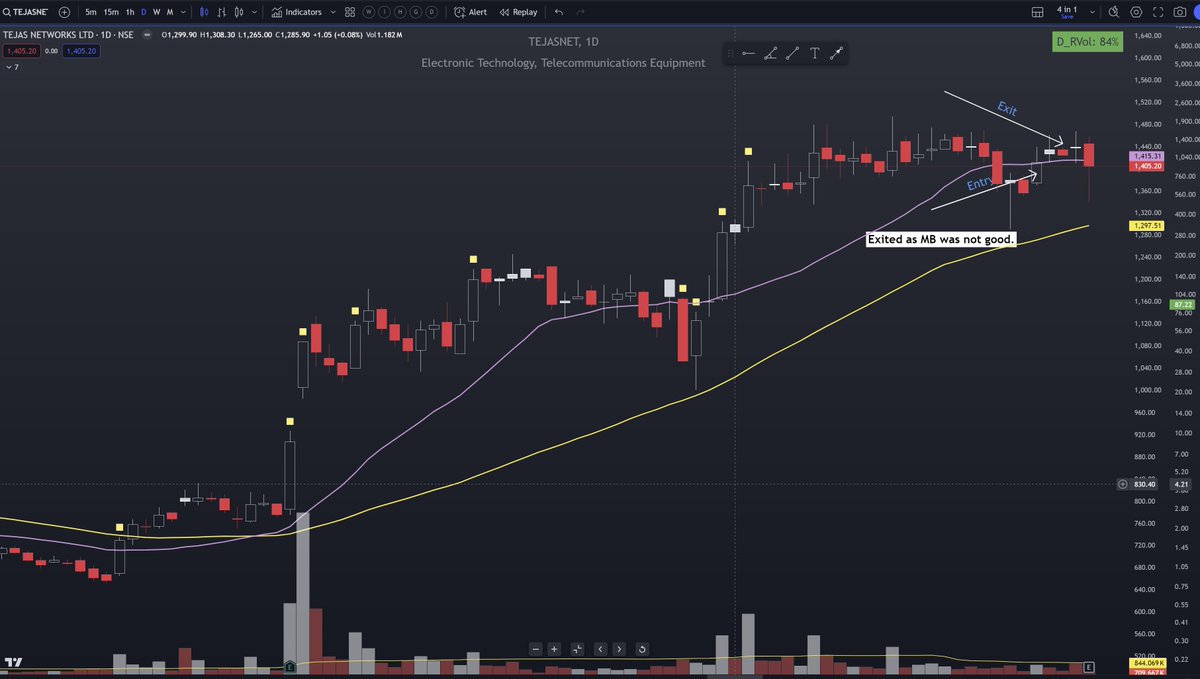Reset the chart view
Screen dimensions: 1200x679
pyautogui.click(x=642, y=649)
